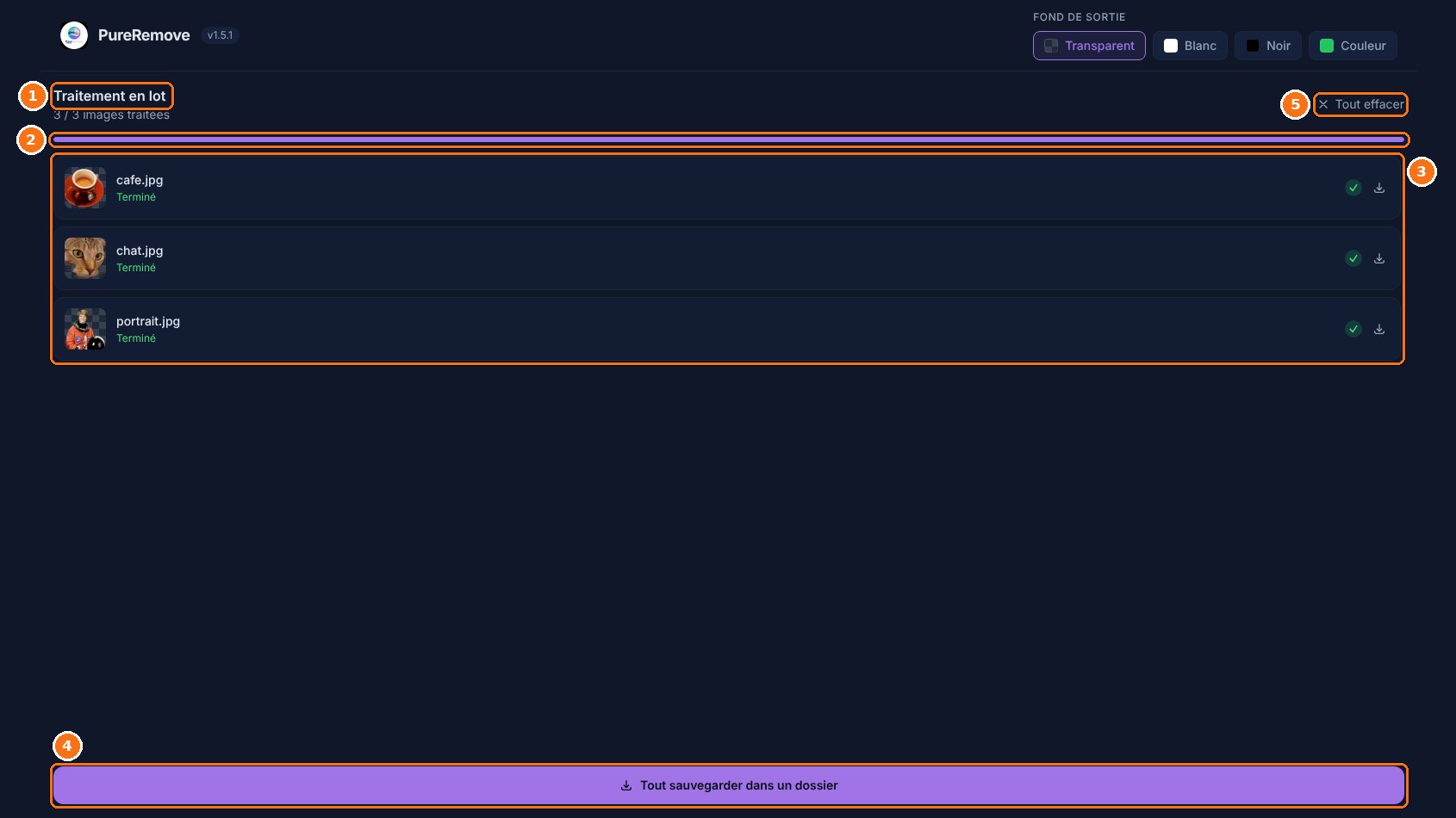
Task: Click the green checkmark for chat.jpg
Action: (x=1353, y=258)
